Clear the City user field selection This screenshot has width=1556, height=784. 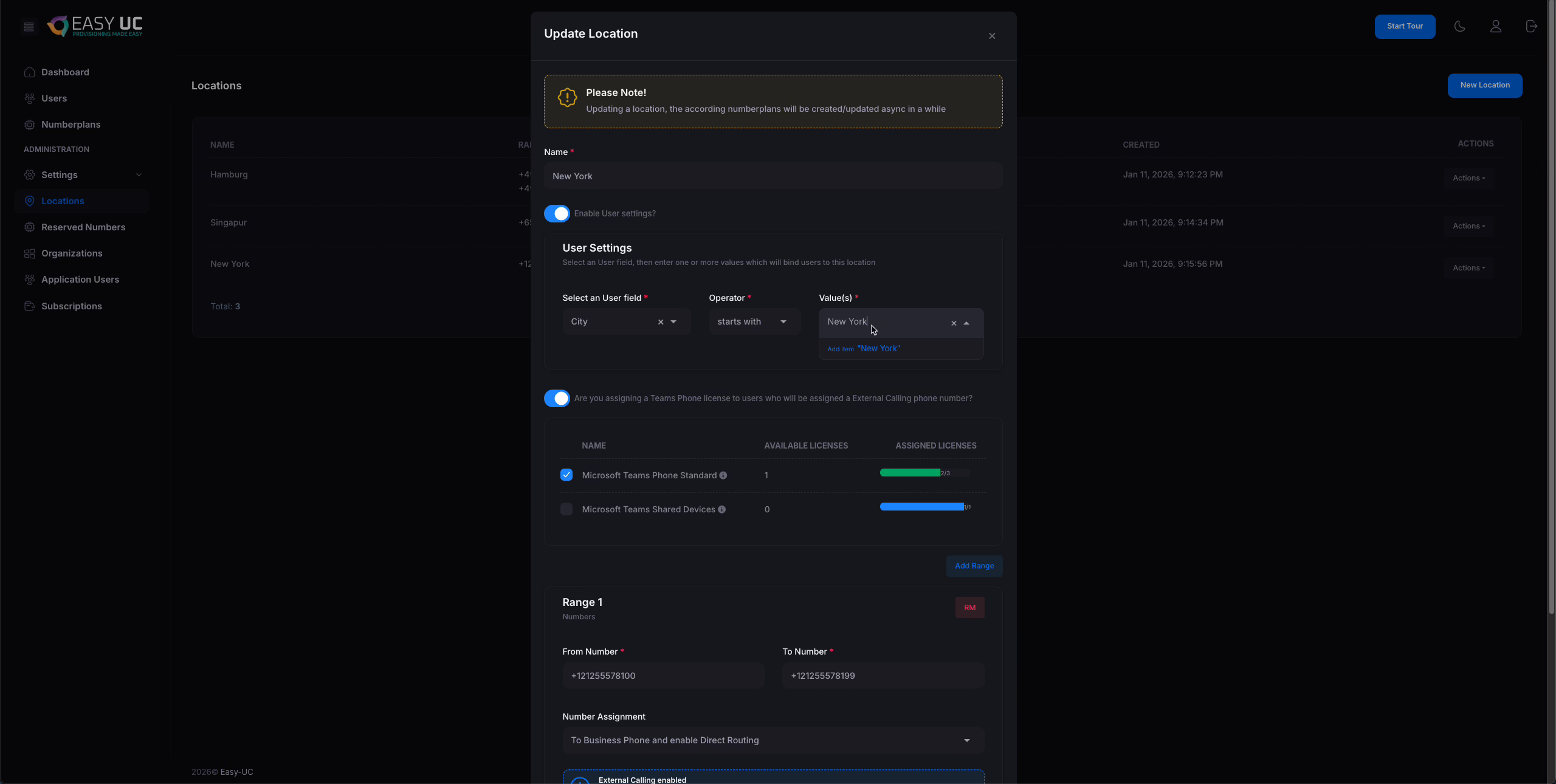tap(661, 322)
